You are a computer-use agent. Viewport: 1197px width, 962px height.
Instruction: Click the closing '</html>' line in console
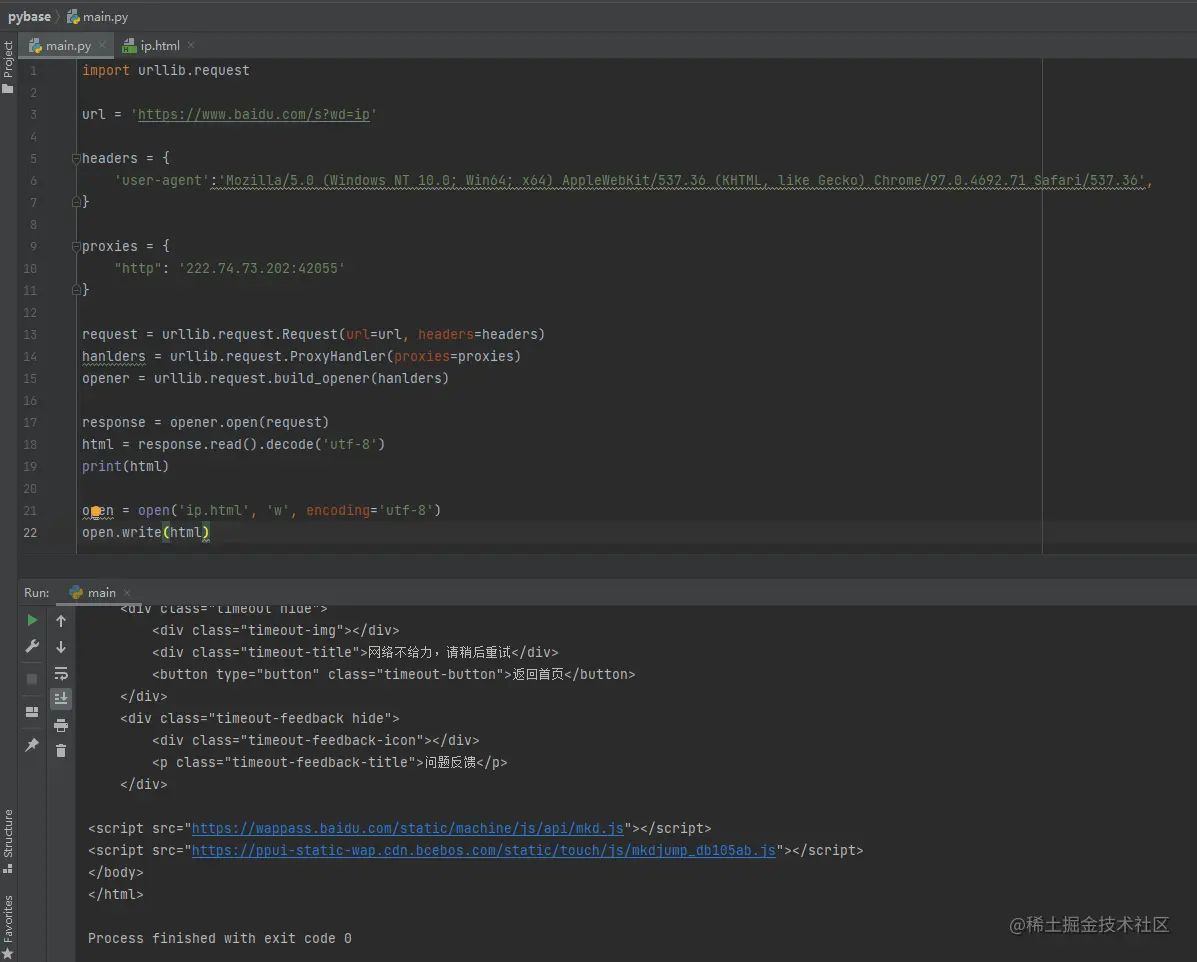coord(115,895)
